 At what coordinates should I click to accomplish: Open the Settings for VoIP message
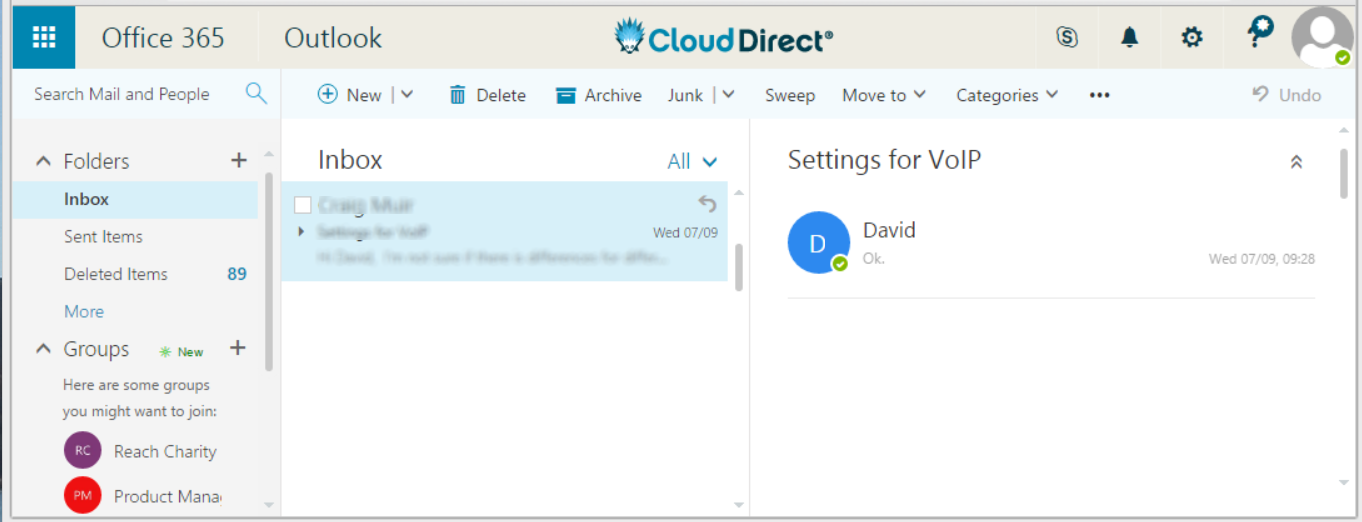(505, 231)
